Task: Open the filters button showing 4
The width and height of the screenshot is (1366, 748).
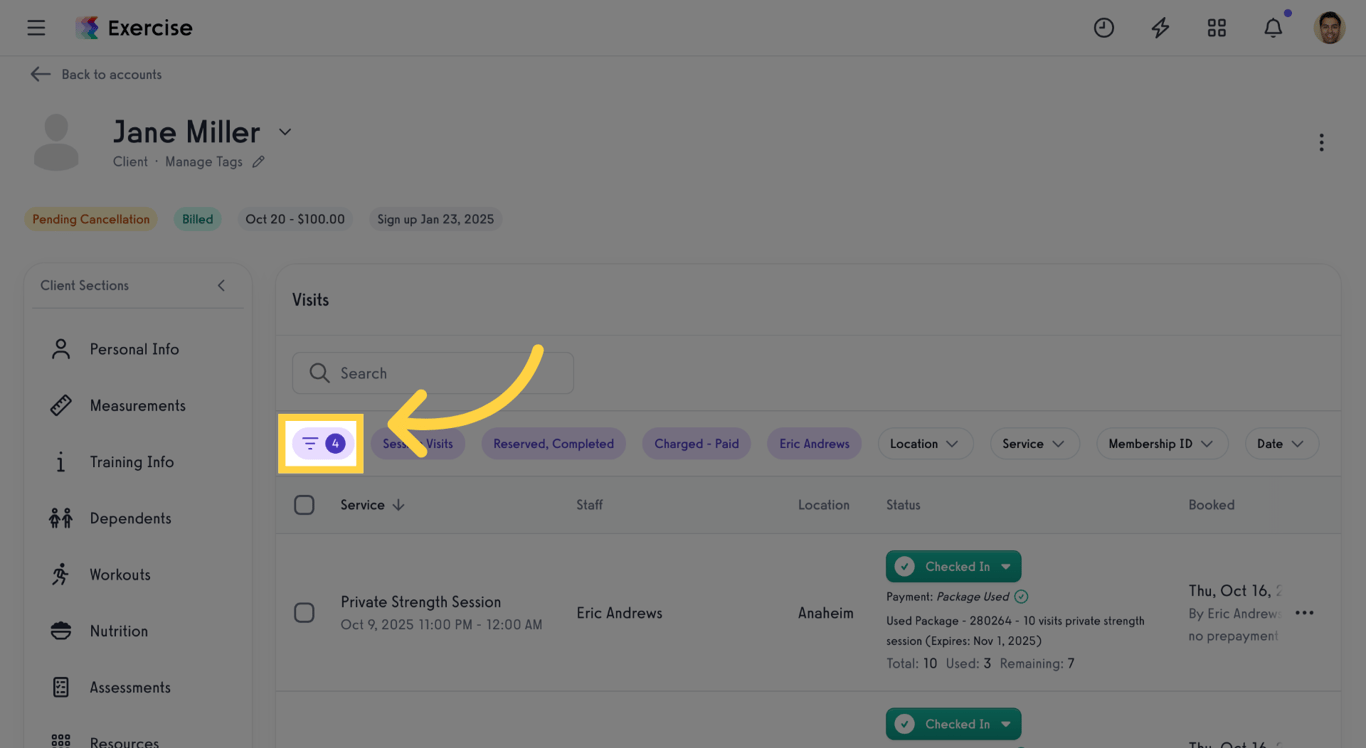Action: point(322,443)
